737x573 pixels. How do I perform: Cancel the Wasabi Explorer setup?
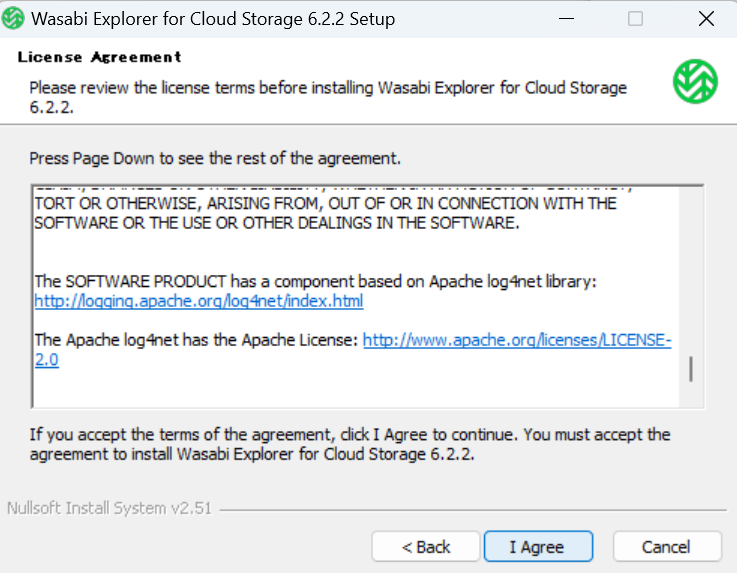point(667,546)
